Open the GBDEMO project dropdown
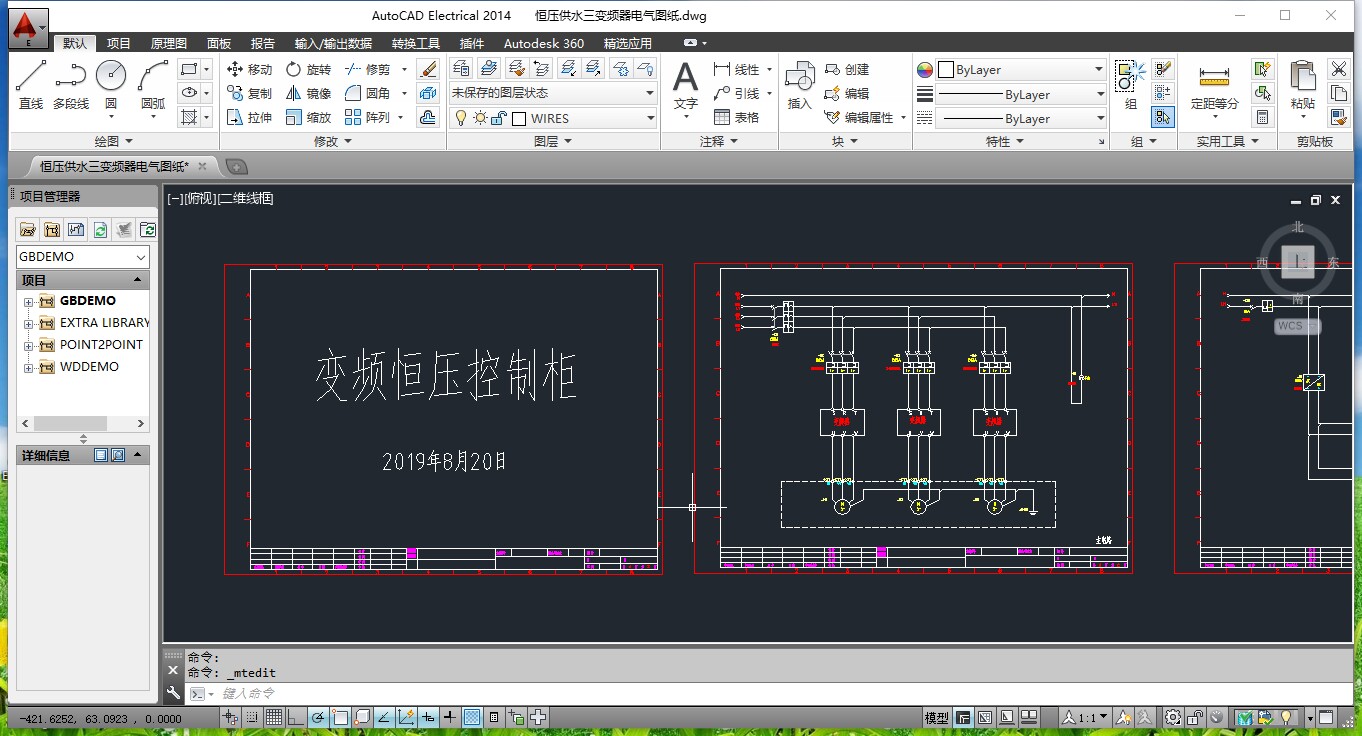This screenshot has width=1362, height=736. pyautogui.click(x=83, y=257)
